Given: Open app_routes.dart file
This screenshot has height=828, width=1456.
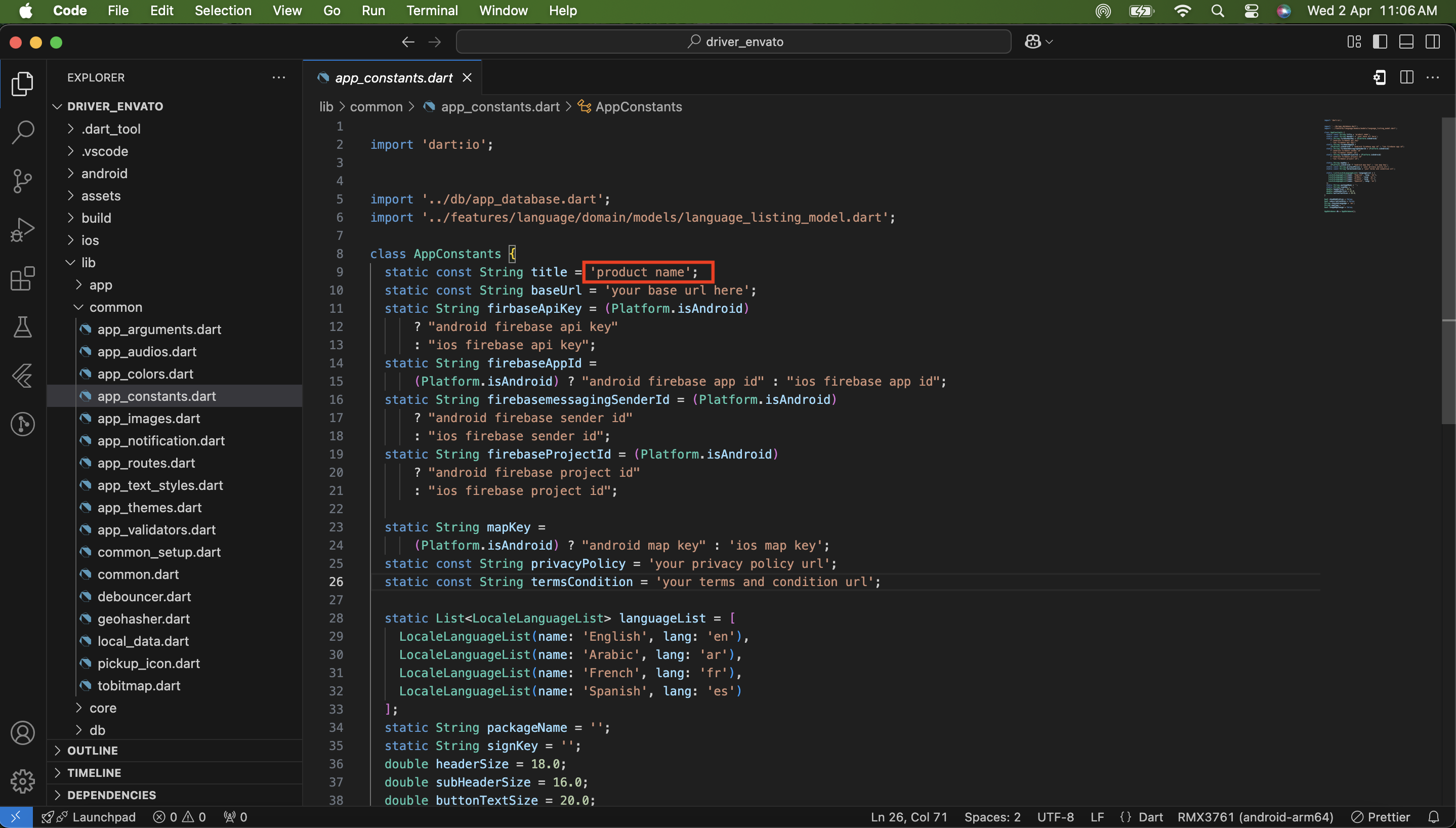Looking at the screenshot, I should point(174,463).
